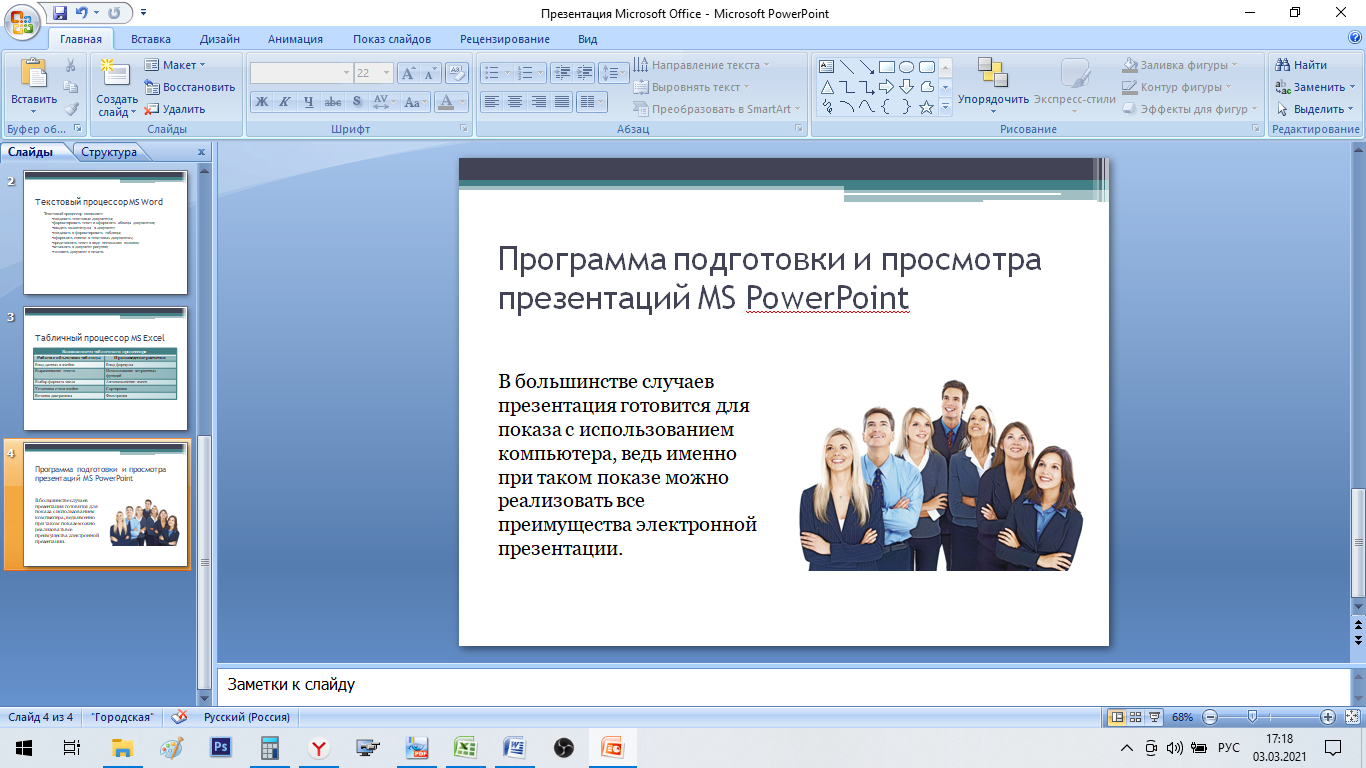This screenshot has height=768, width=1366.
Task: Increase font size with large A
Action: [408, 73]
